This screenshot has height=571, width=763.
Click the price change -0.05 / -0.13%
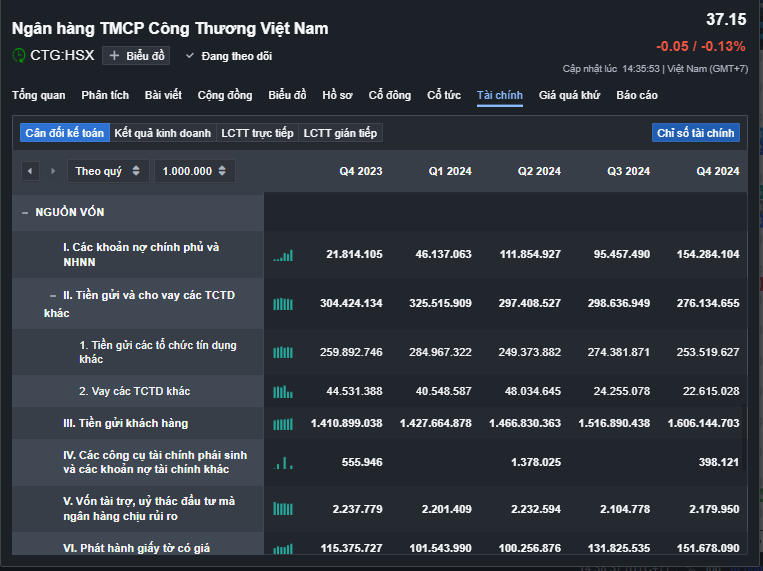701,46
